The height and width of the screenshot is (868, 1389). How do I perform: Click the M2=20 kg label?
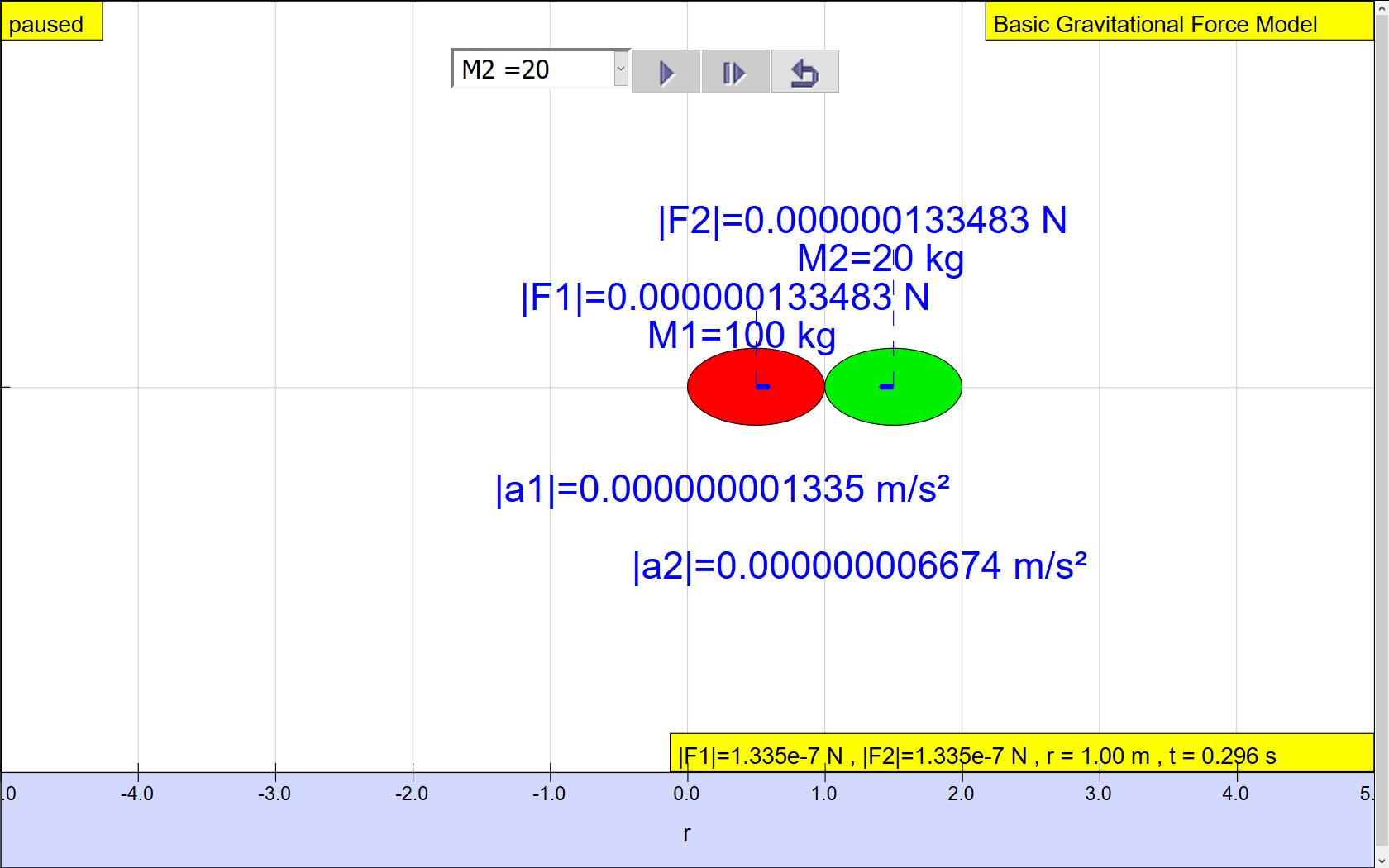pyautogui.click(x=881, y=259)
